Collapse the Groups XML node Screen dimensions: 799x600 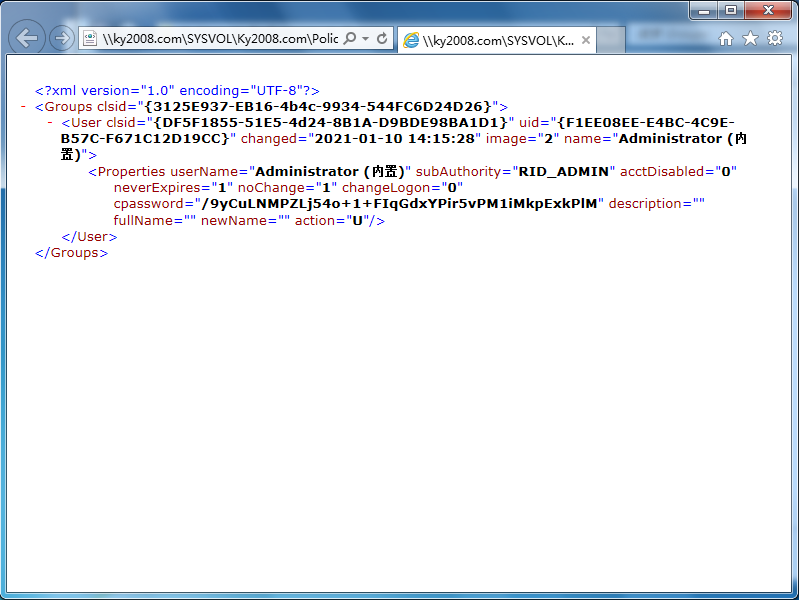pyautogui.click(x=23, y=107)
